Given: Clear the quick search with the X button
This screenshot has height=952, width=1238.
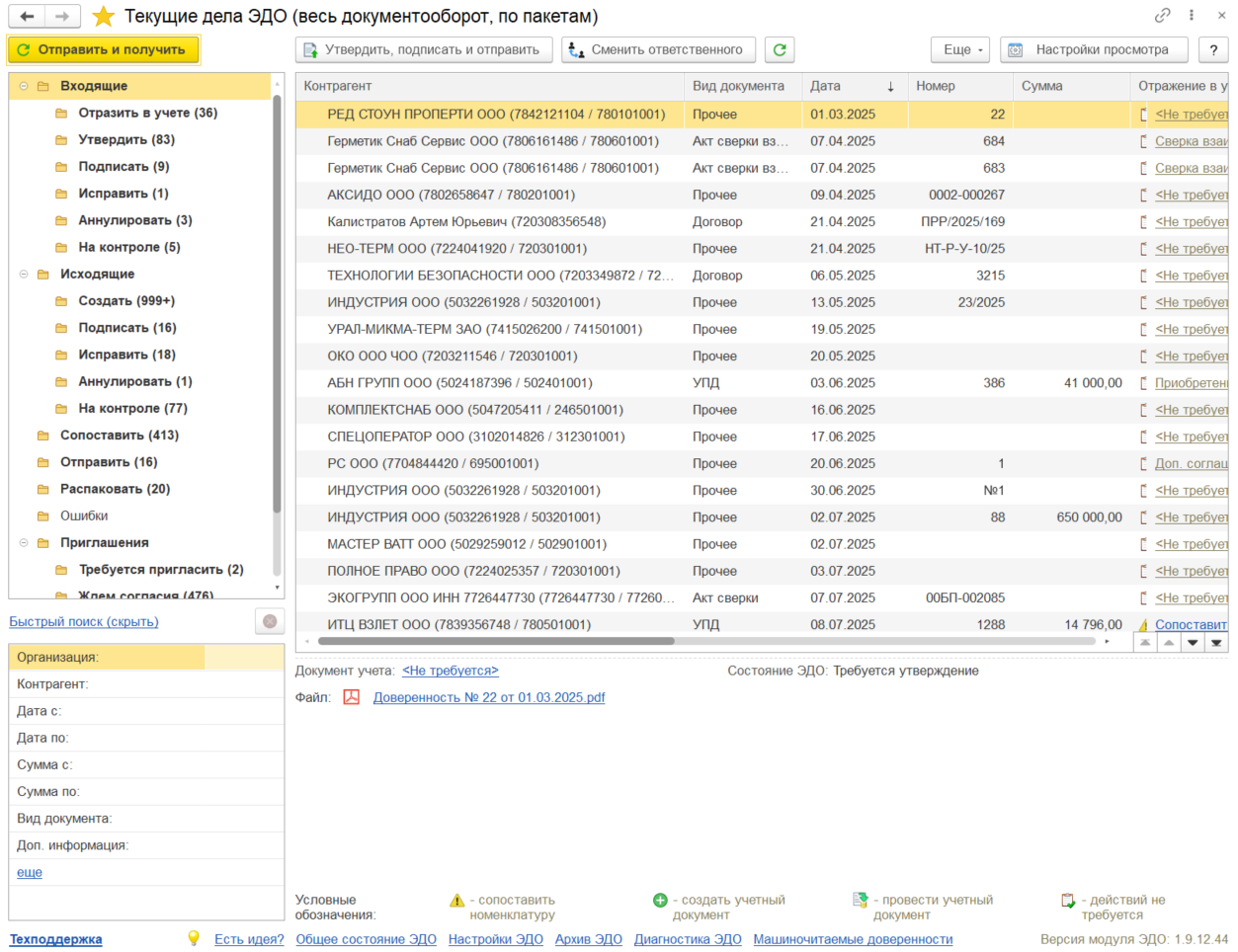Looking at the screenshot, I should point(270,621).
